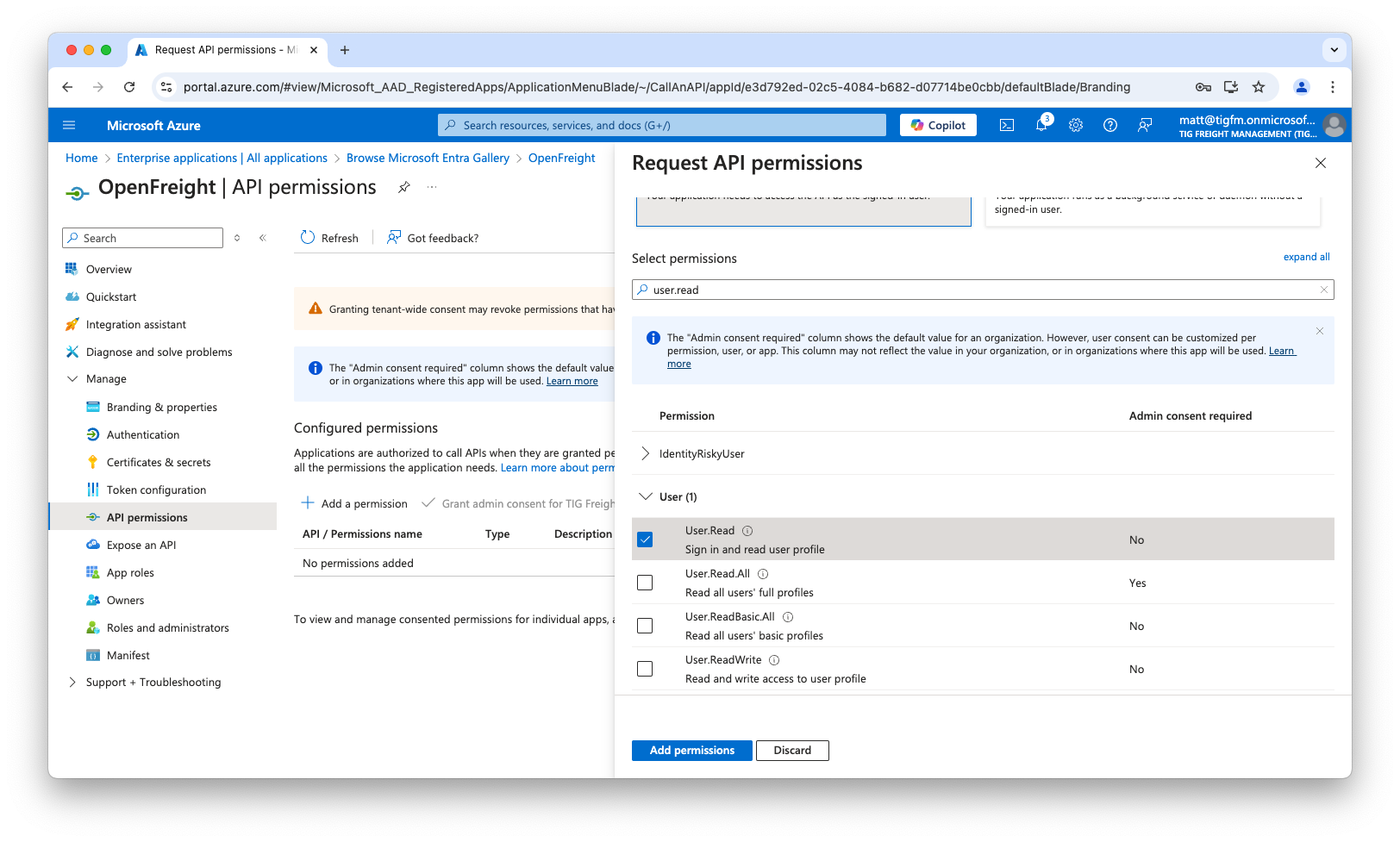Viewport: 1400px width, 842px height.
Task: Open the more options ellipsis beside title
Action: pos(432,187)
